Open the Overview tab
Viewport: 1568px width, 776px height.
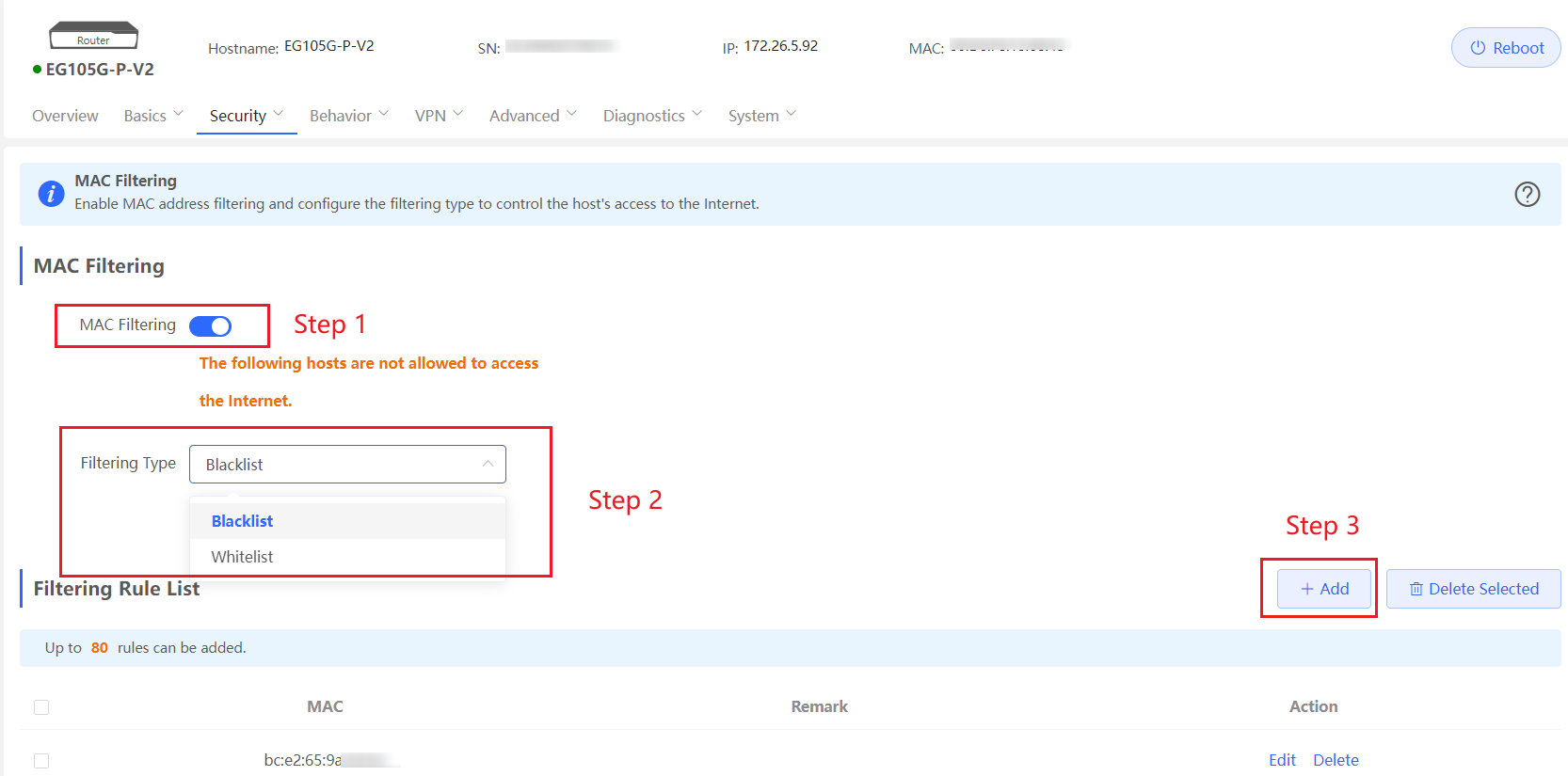click(x=65, y=116)
